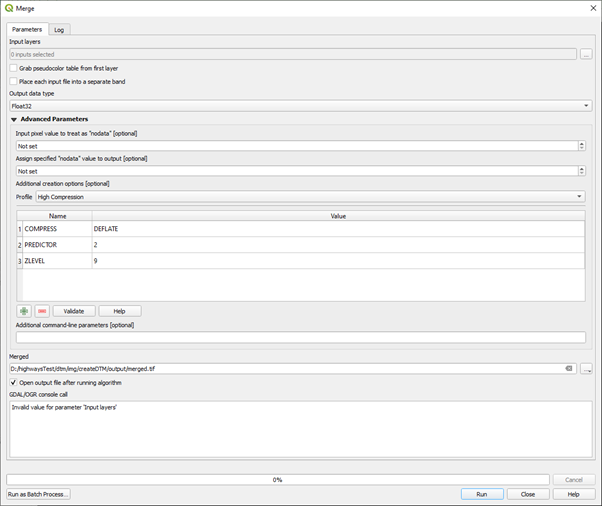This screenshot has width=602, height=506.
Task: Click the red remove row icon
Action: [41, 311]
